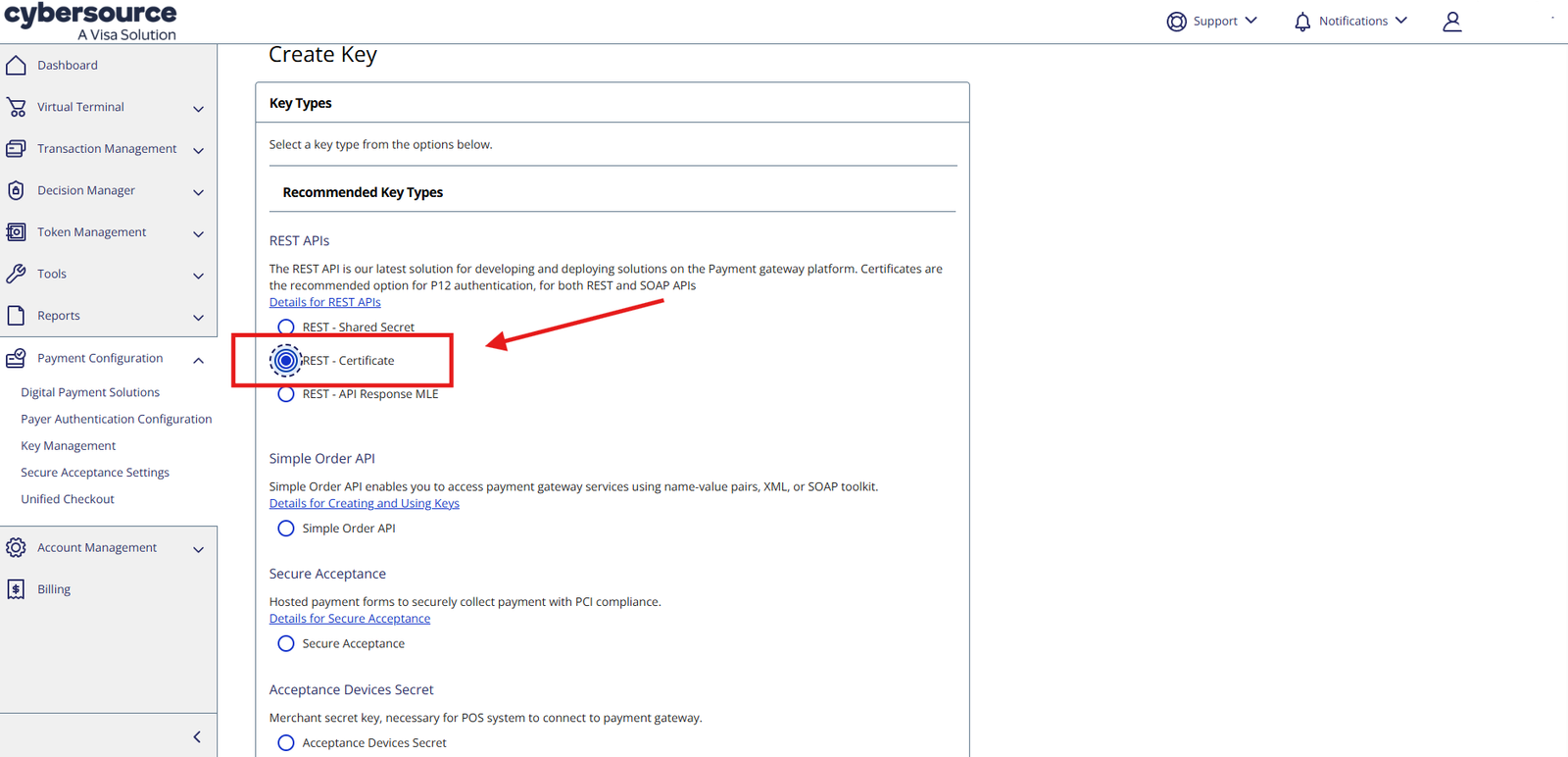Select the REST - Certificate radio button
Image resolution: width=1568 pixels, height=757 pixels.
[286, 361]
